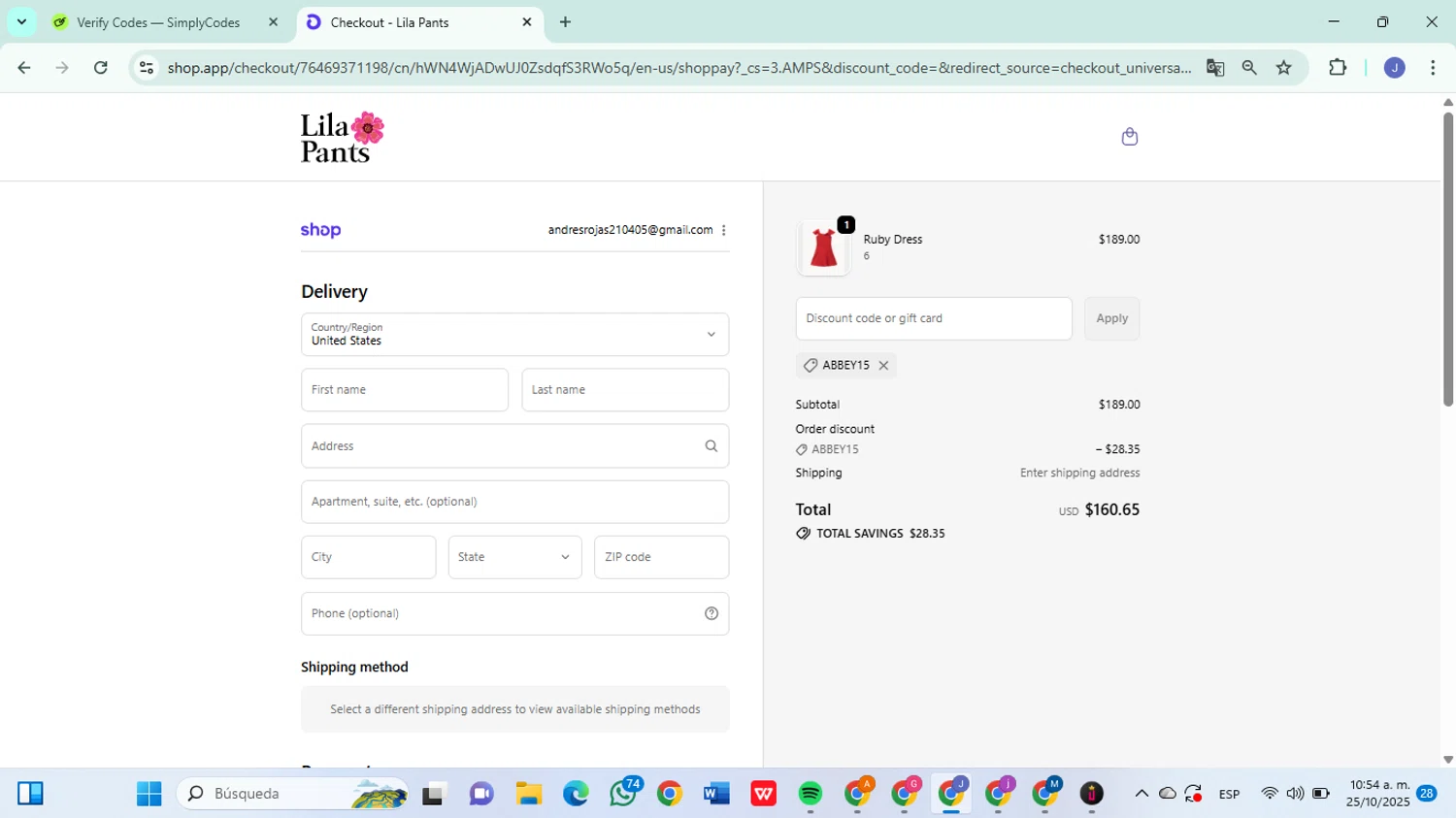Image resolution: width=1456 pixels, height=818 pixels.
Task: Click the page vertical scrollbar
Action: 1447,259
